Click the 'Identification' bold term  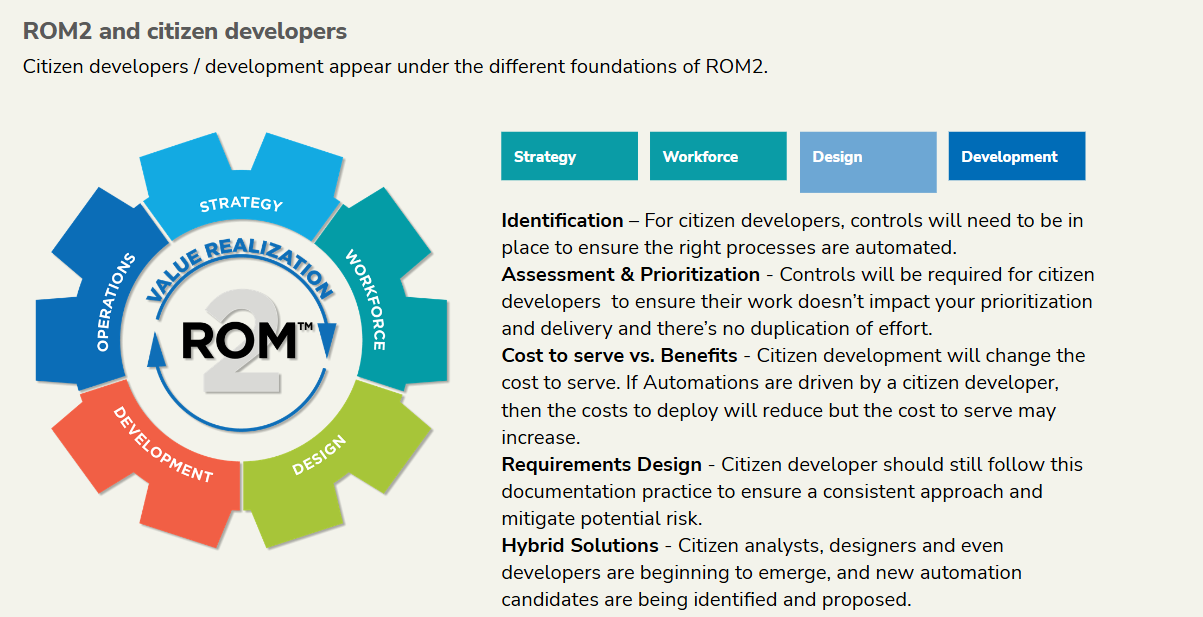pyautogui.click(x=562, y=220)
